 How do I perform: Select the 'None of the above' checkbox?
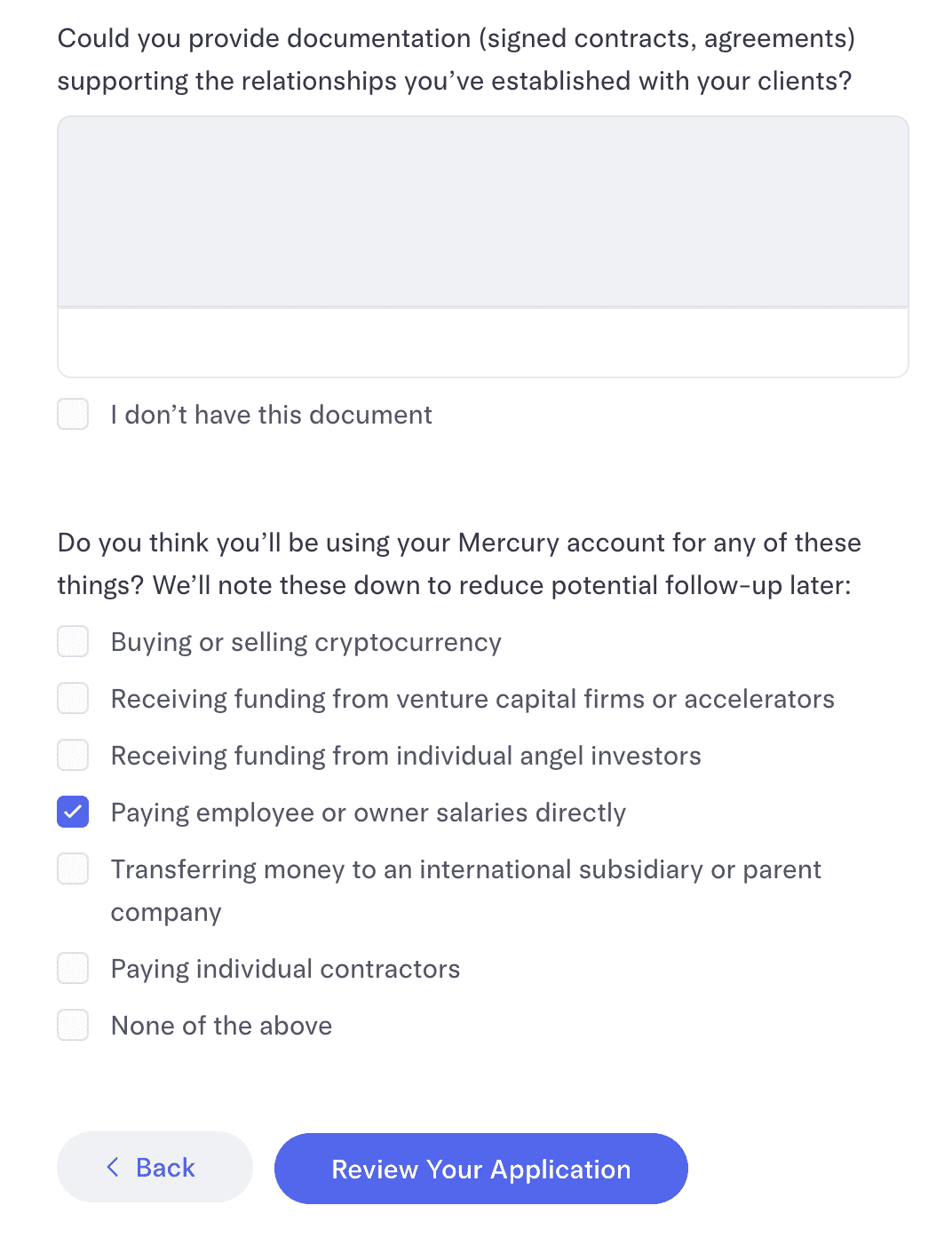[73, 1025]
